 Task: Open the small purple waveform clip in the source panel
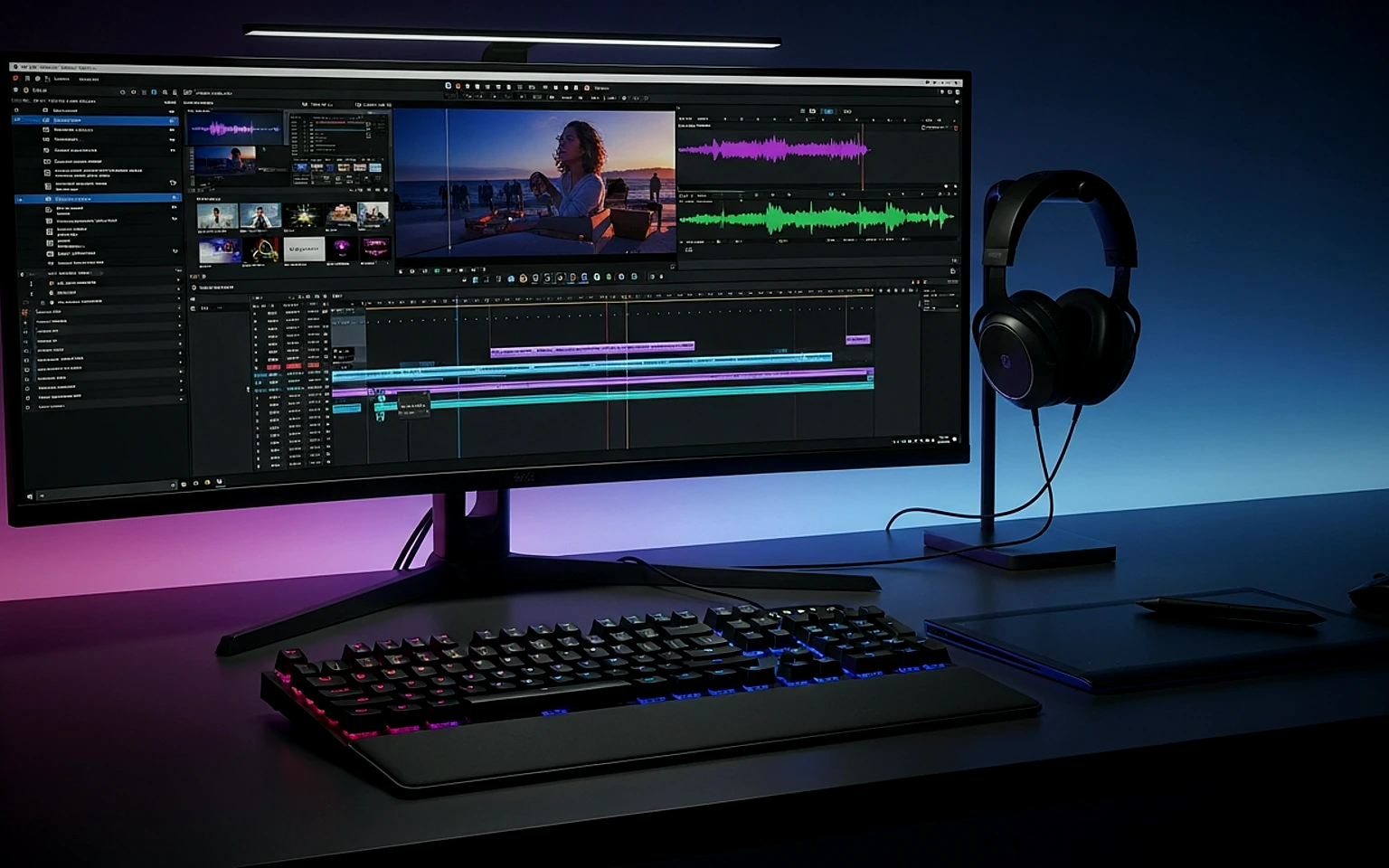235,128
